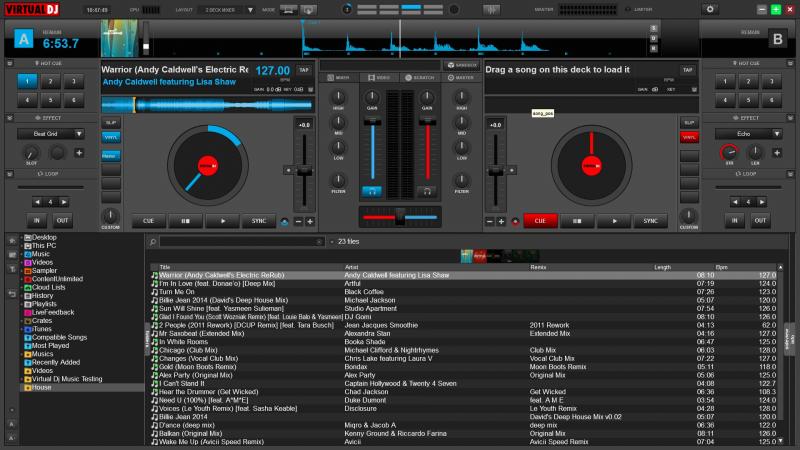Toggle VINYL mode on deck A
The height and width of the screenshot is (450, 800).
pyautogui.click(x=111, y=137)
